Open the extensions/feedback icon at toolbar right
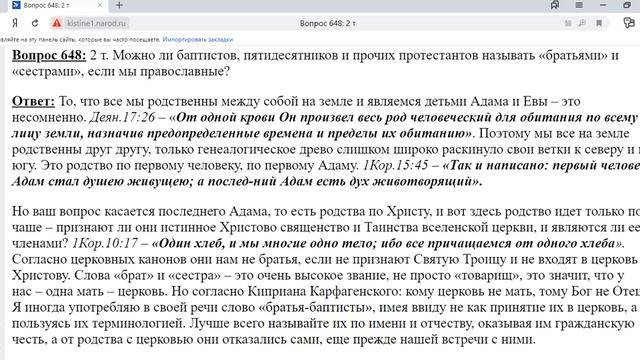The image size is (640, 360). [x=629, y=23]
